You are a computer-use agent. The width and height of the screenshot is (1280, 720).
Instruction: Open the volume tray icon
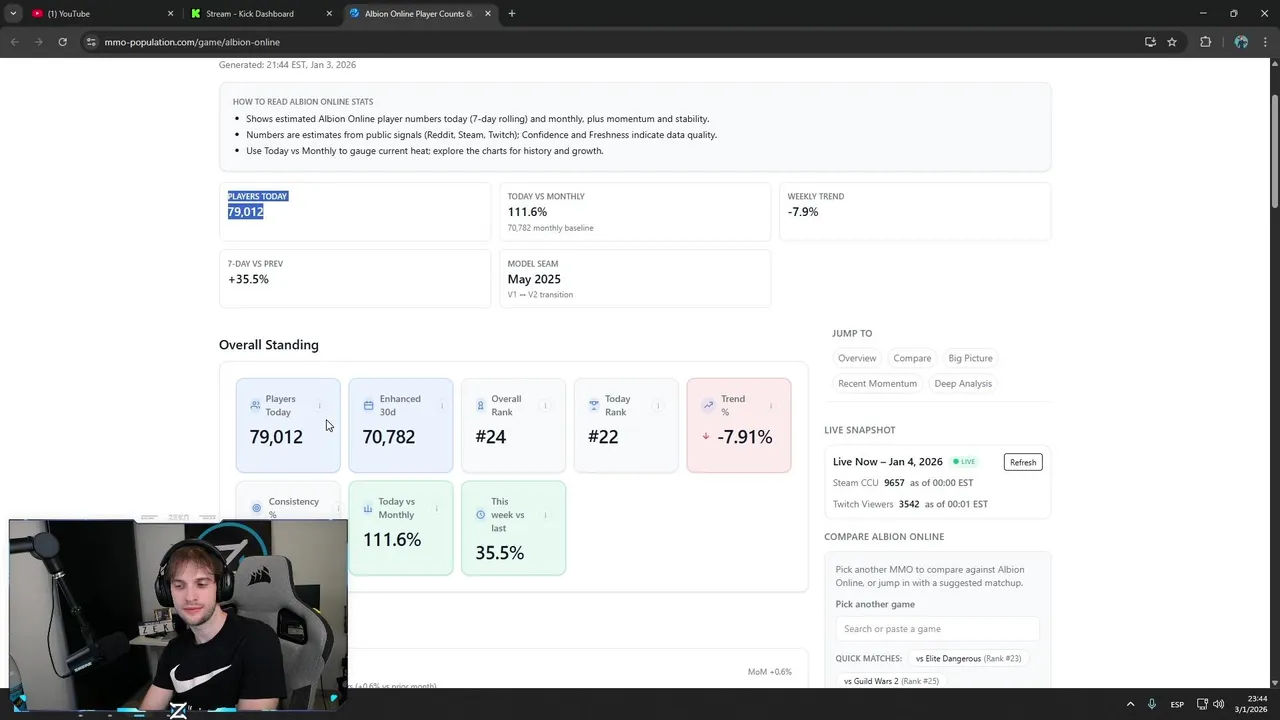click(1218, 704)
